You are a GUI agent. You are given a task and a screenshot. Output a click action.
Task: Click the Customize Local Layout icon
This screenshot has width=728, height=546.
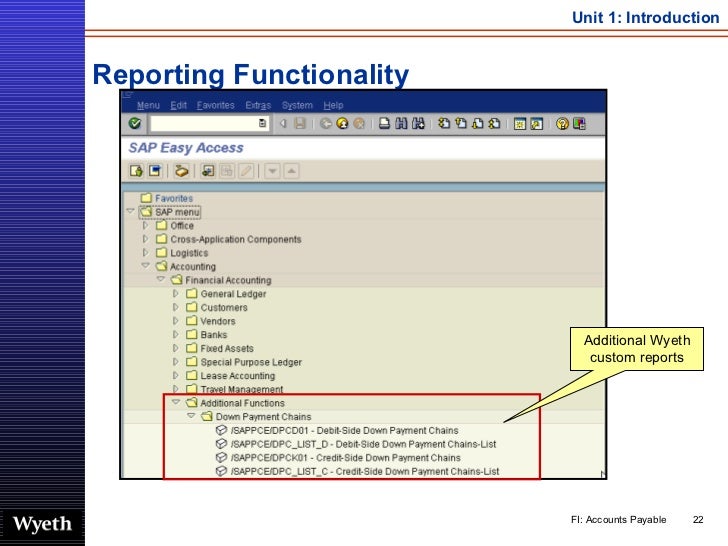click(x=579, y=124)
